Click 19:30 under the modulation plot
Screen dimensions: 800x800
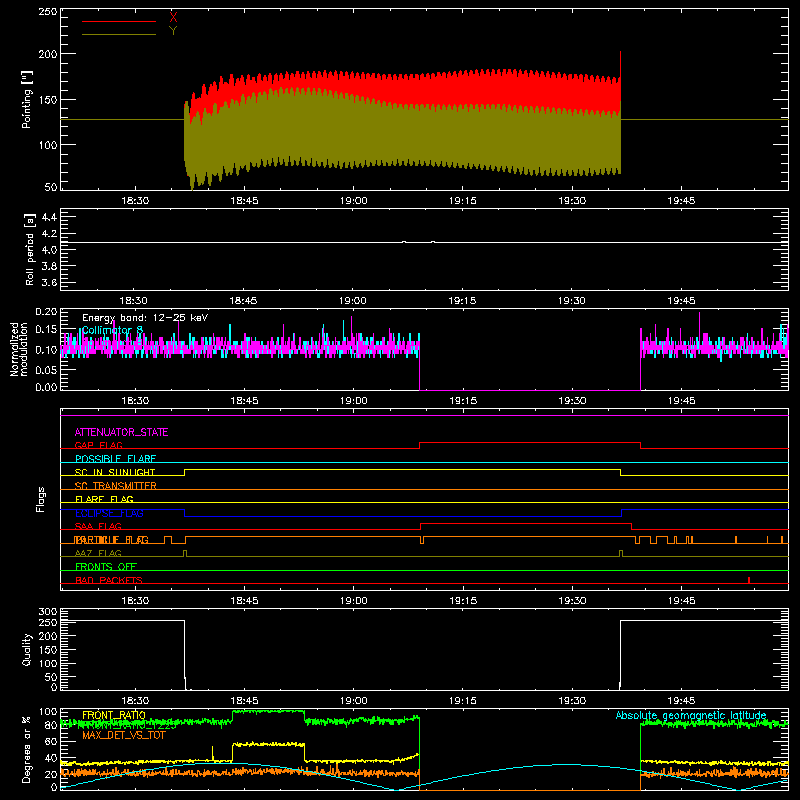tap(572, 401)
